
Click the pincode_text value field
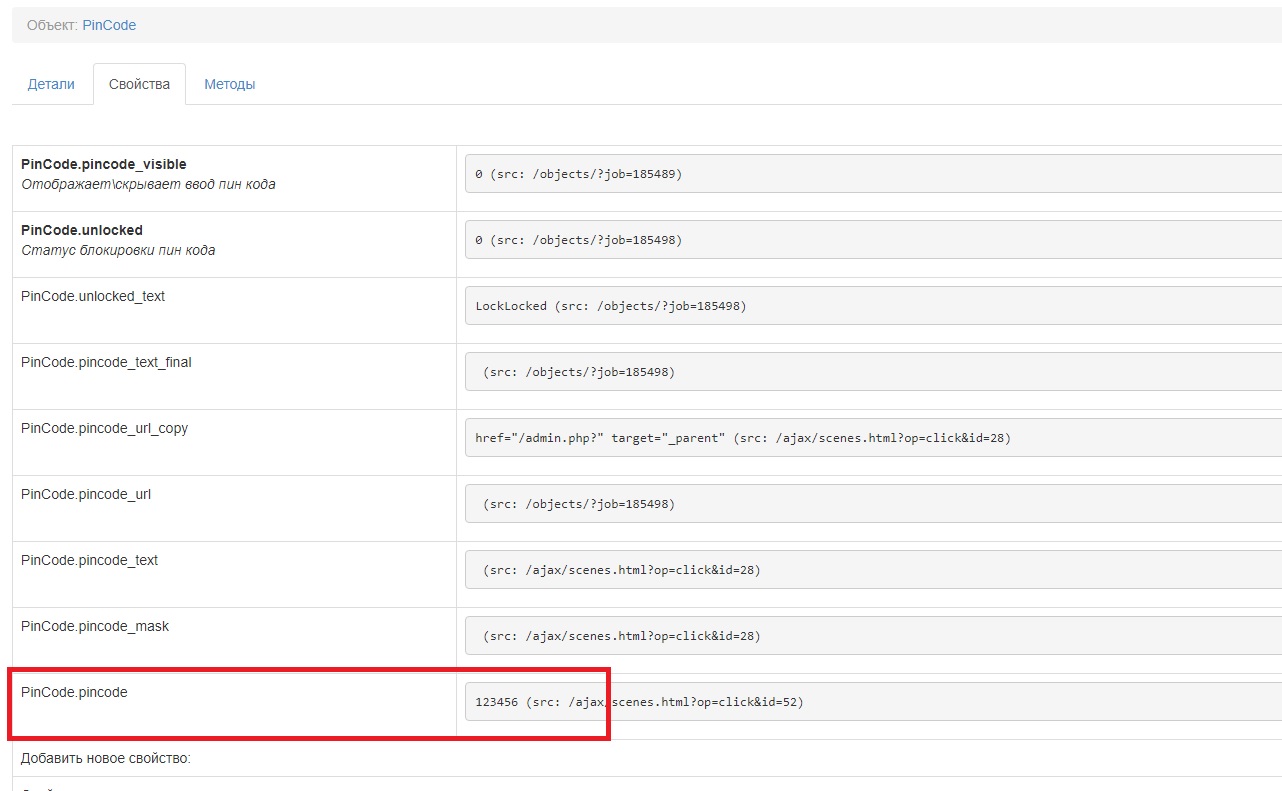[x=872, y=570]
